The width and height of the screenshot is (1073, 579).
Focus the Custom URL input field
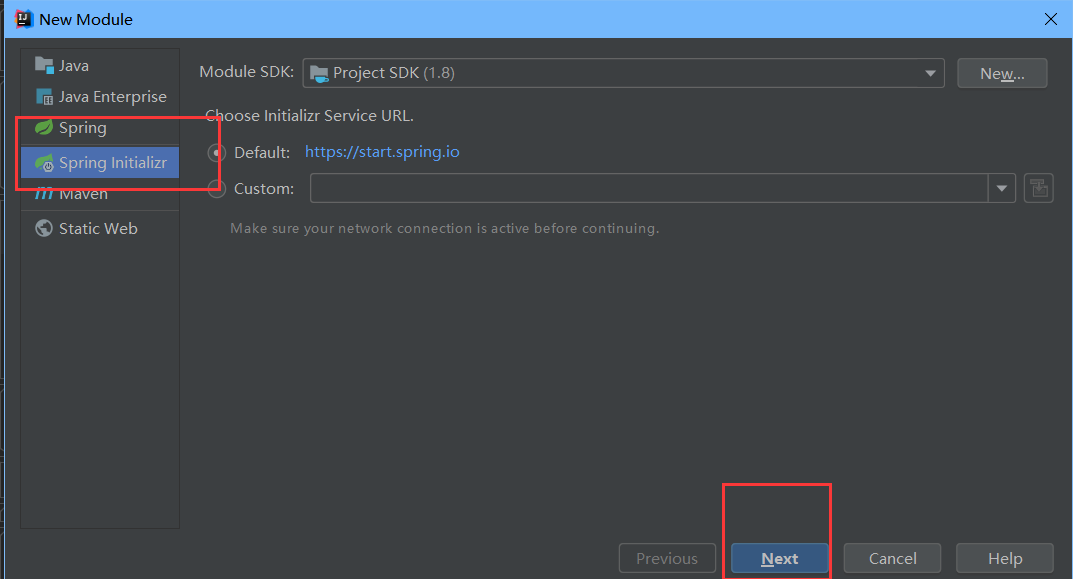[x=649, y=188]
